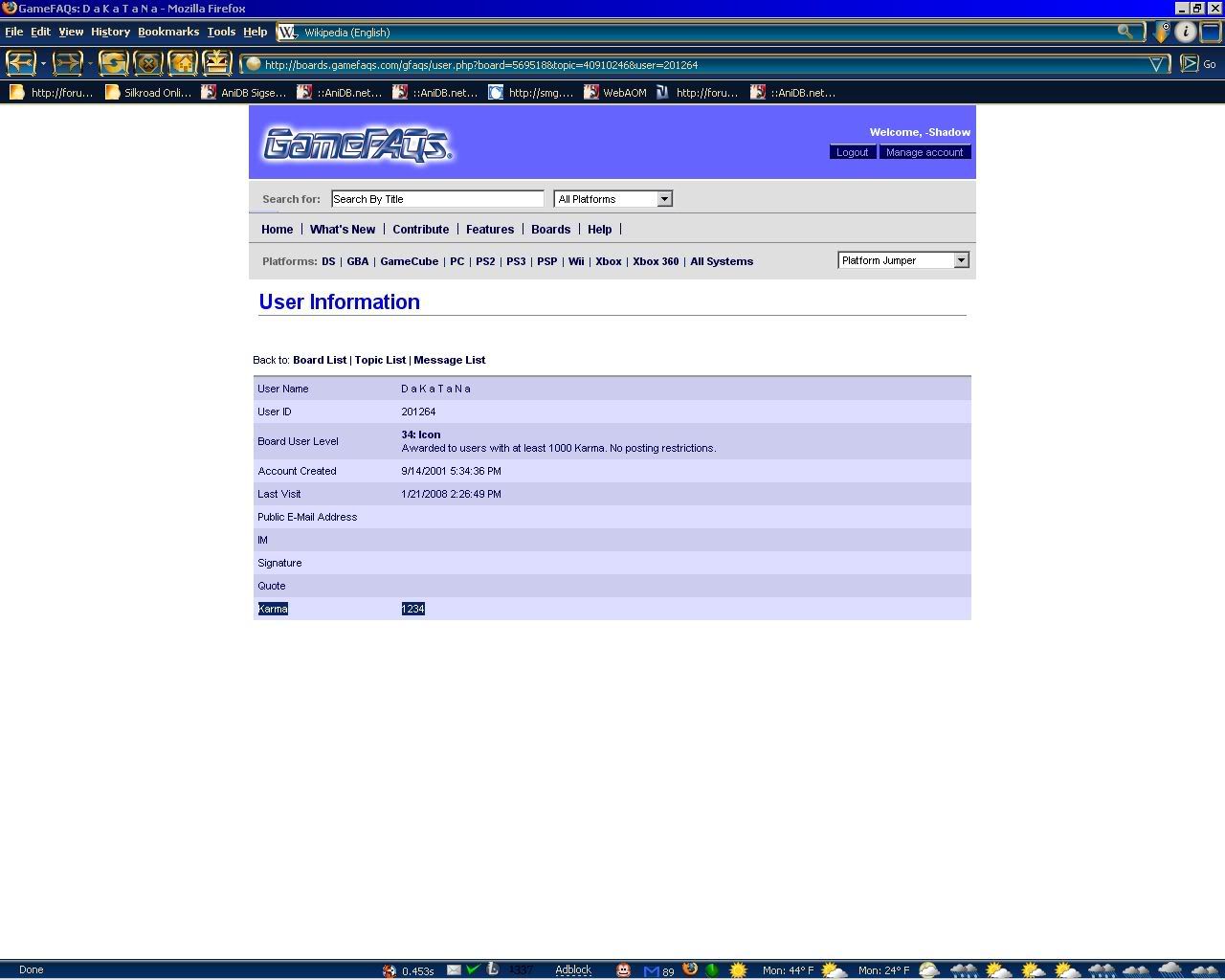Click the Firefox globe status bar icon
The image size is (1225, 980).
click(690, 969)
